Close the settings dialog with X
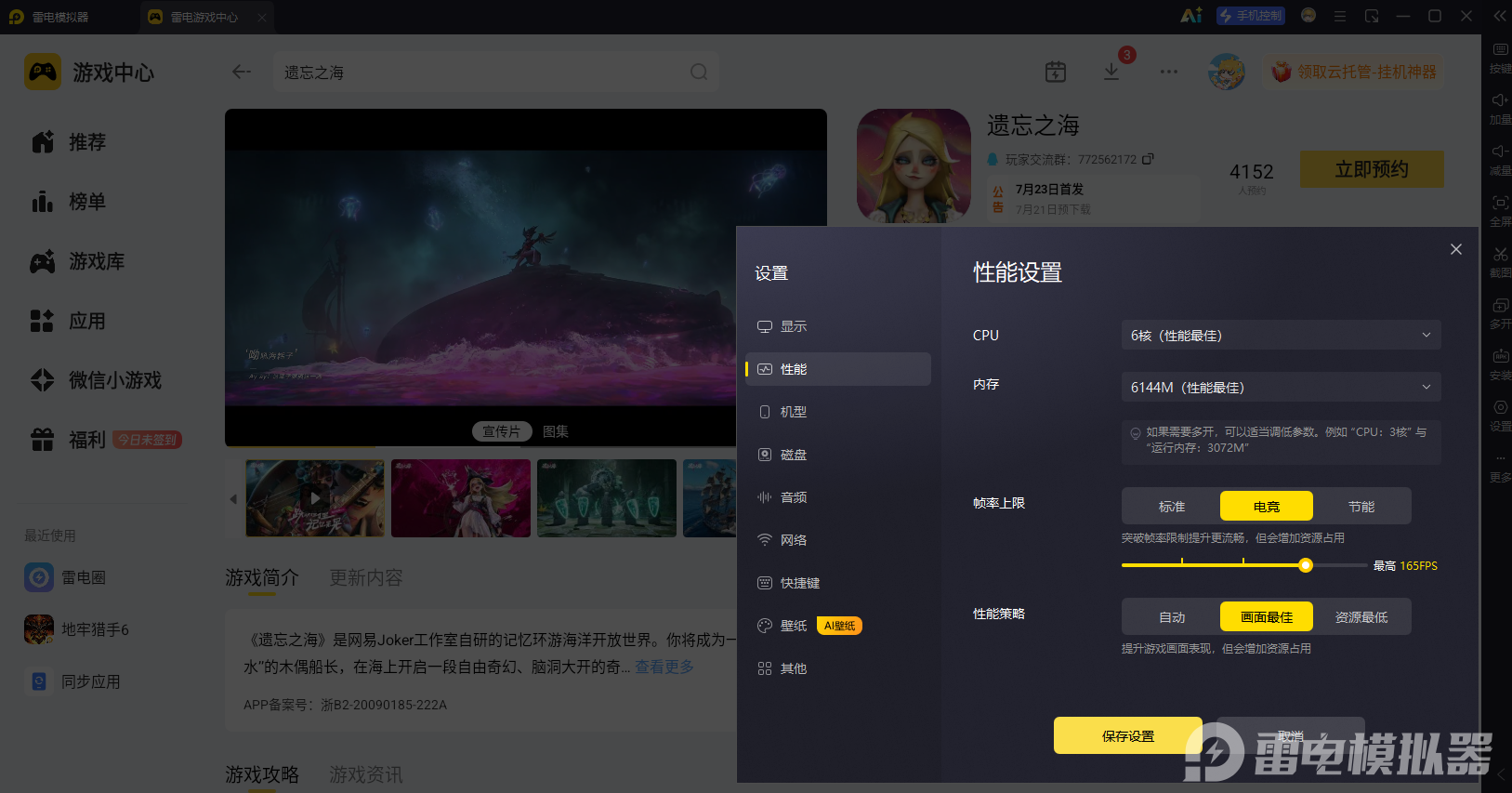The height and width of the screenshot is (793, 1512). [1456, 249]
